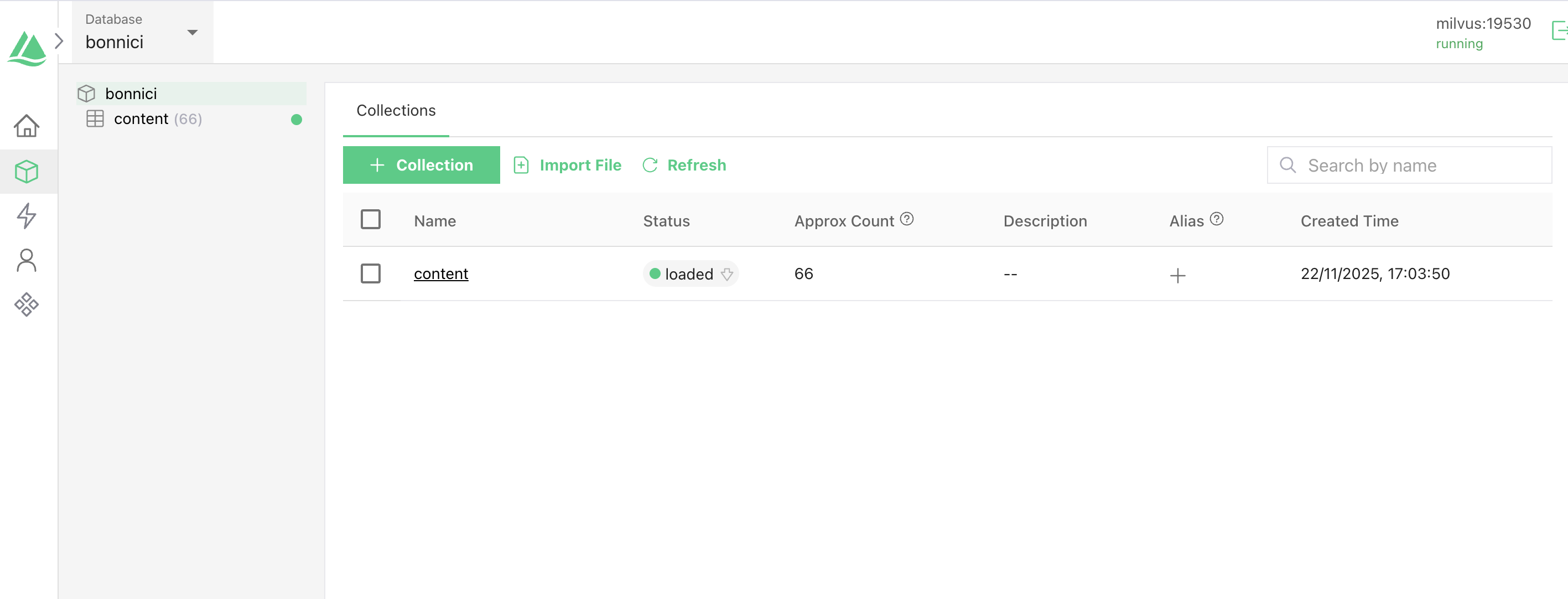This screenshot has width=1568, height=599.
Task: Create a new collection with + Collection button
Action: point(421,164)
